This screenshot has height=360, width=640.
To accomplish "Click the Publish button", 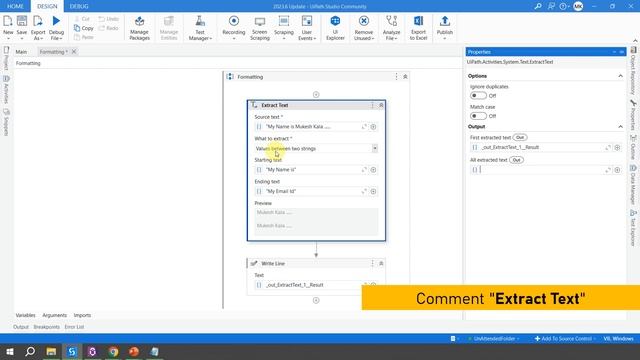I will coord(444,27).
